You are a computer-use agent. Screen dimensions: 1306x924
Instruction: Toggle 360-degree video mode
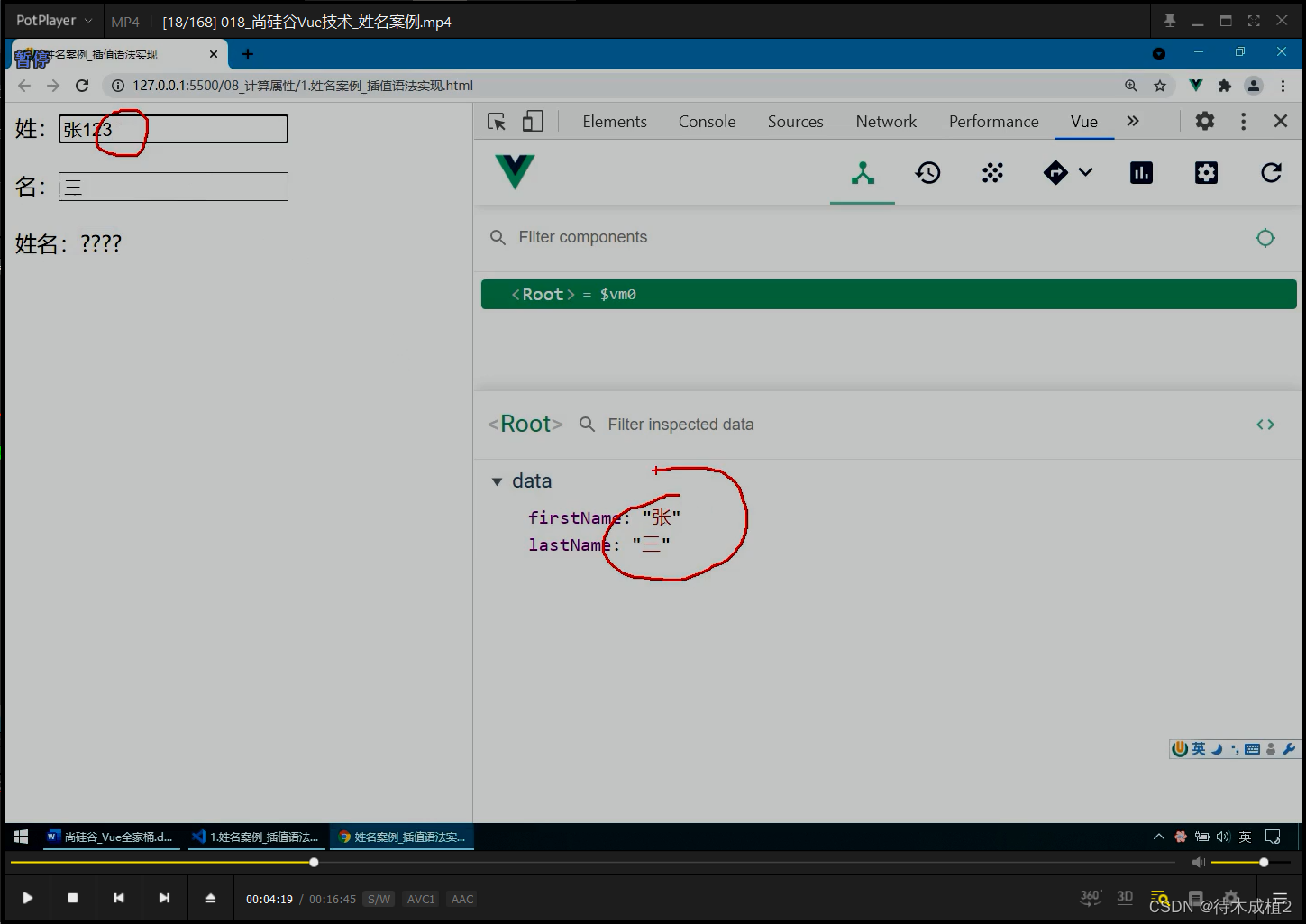click(1091, 897)
